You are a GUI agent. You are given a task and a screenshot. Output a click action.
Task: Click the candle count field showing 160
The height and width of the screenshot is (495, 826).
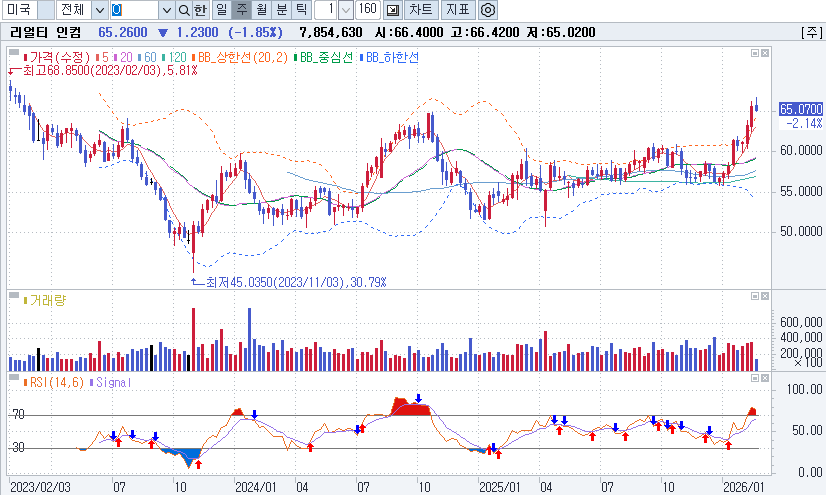(367, 10)
